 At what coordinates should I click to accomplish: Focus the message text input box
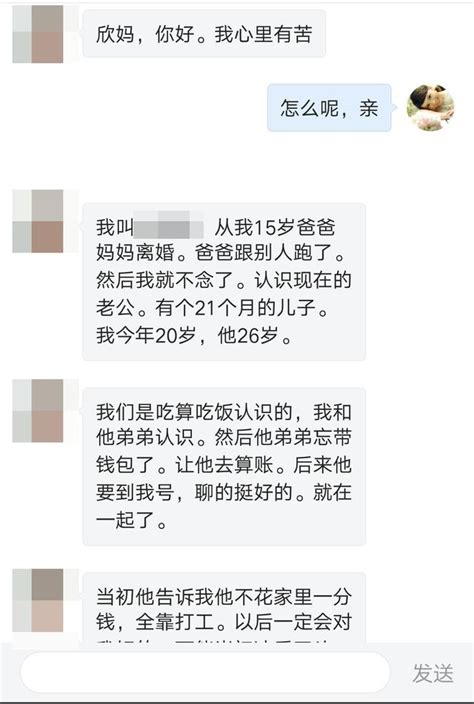(x=205, y=672)
